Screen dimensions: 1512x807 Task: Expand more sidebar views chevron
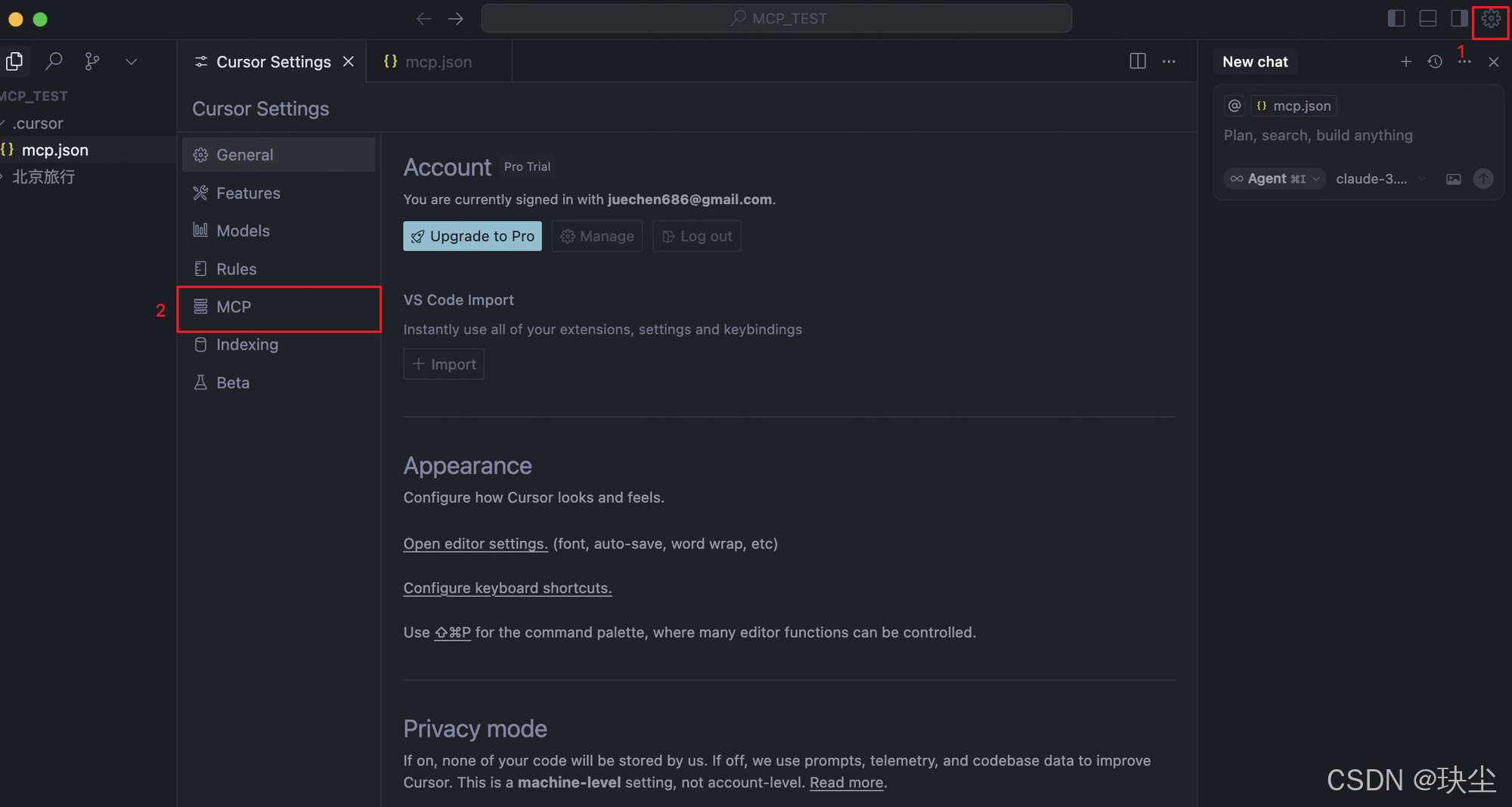[x=132, y=62]
